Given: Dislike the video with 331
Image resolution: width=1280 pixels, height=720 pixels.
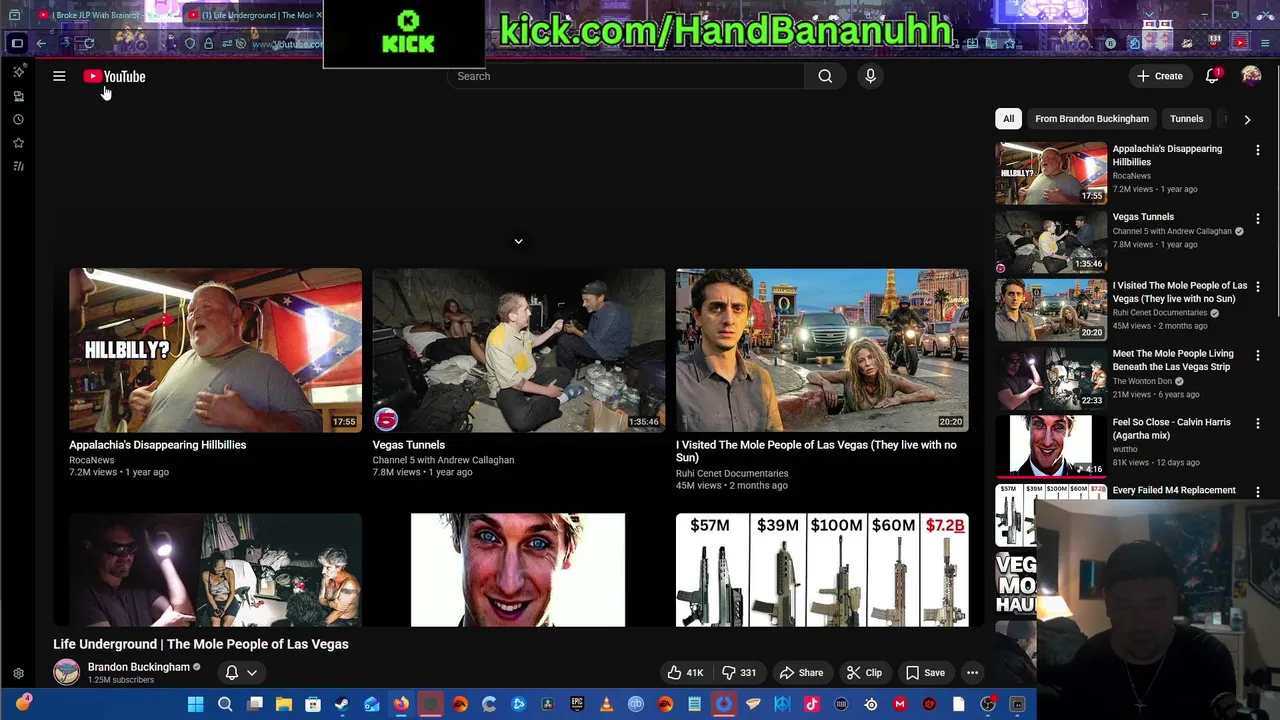Looking at the screenshot, I should (x=739, y=673).
